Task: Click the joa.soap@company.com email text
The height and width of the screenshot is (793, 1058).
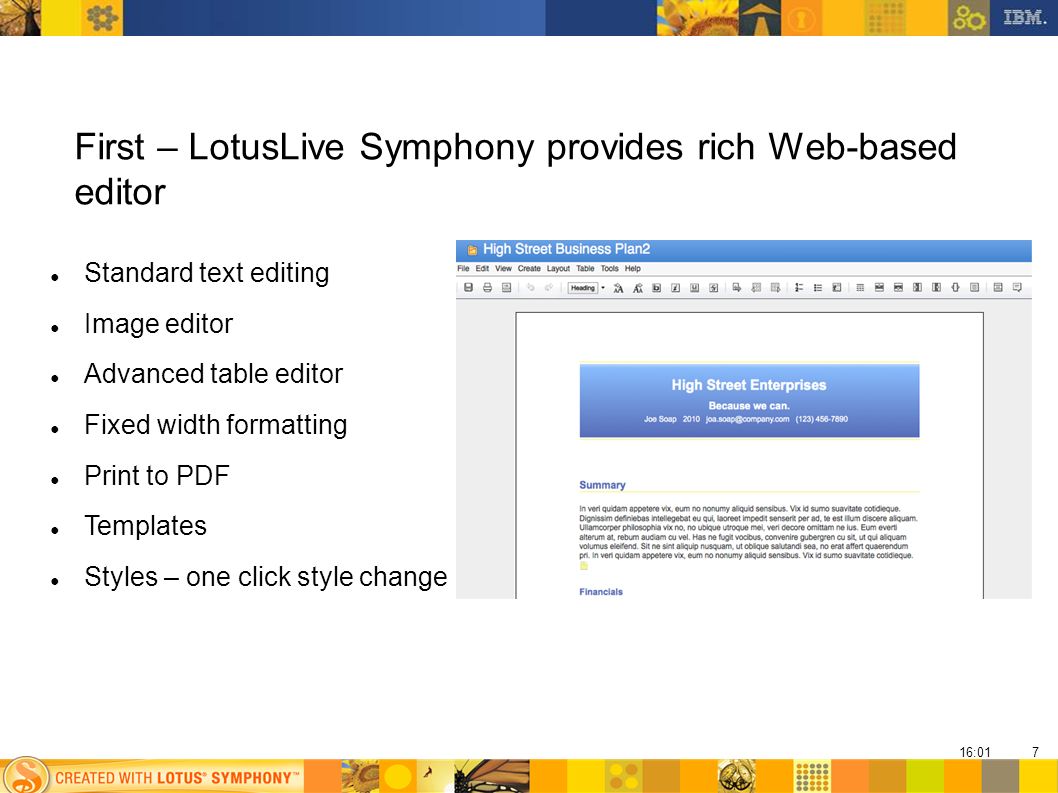Action: click(x=748, y=419)
